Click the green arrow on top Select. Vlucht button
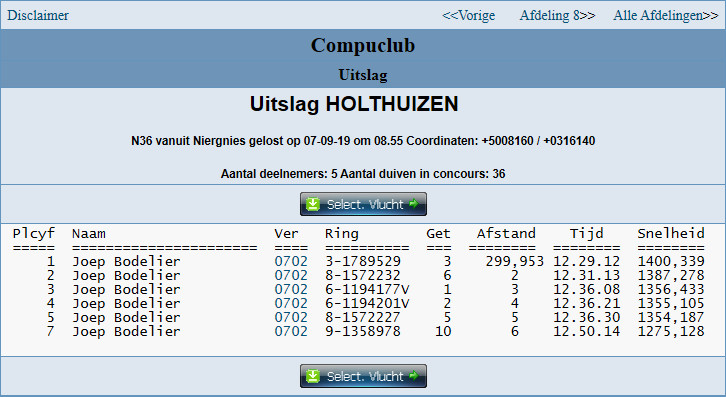The height and width of the screenshot is (397, 726). click(x=414, y=204)
